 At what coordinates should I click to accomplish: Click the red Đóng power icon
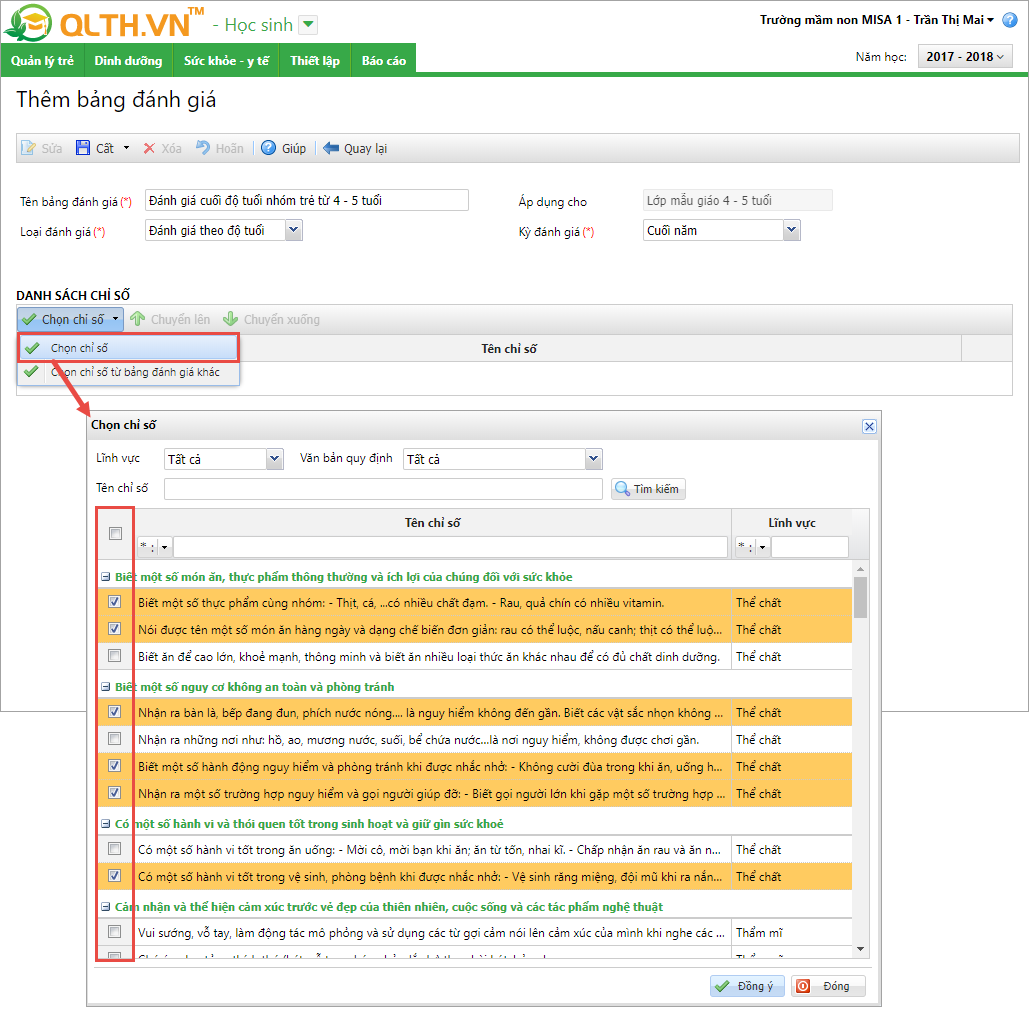(803, 986)
